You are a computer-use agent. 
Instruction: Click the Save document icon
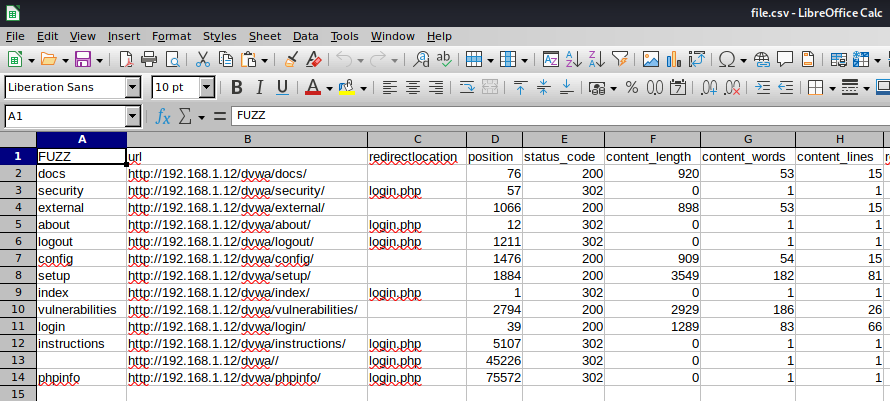point(83,60)
